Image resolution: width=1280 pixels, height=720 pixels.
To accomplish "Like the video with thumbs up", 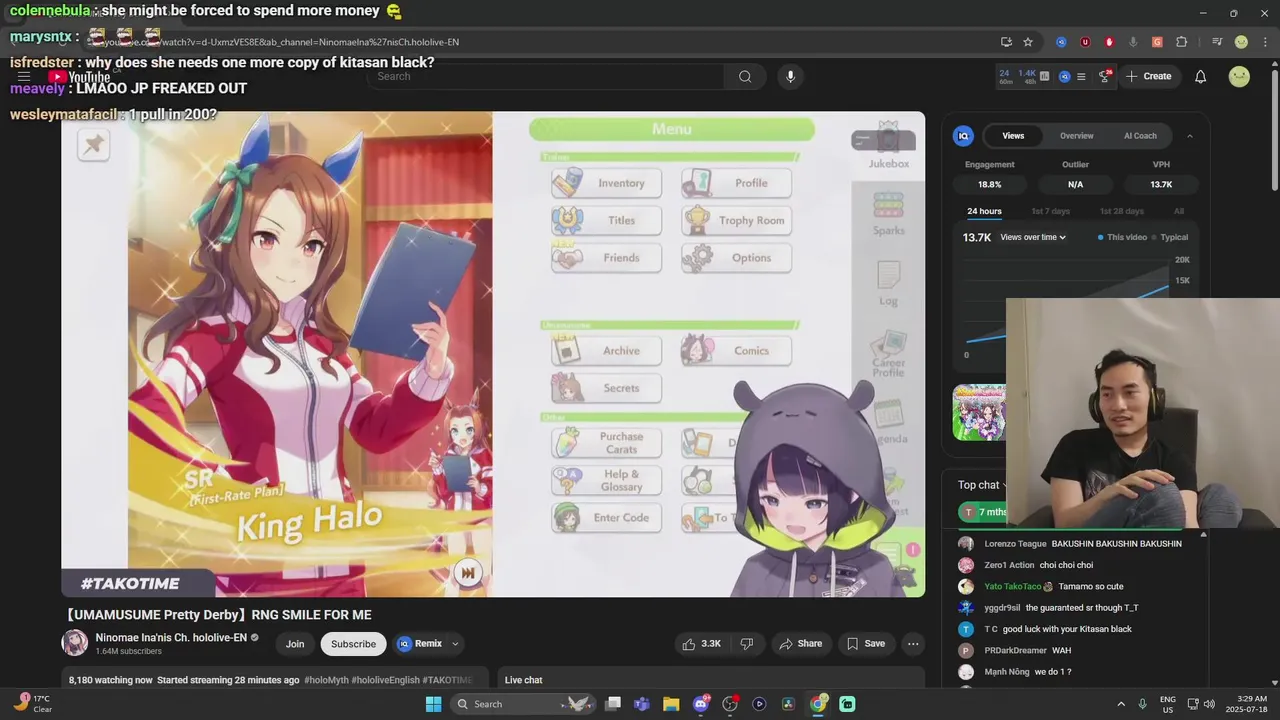I will point(701,644).
